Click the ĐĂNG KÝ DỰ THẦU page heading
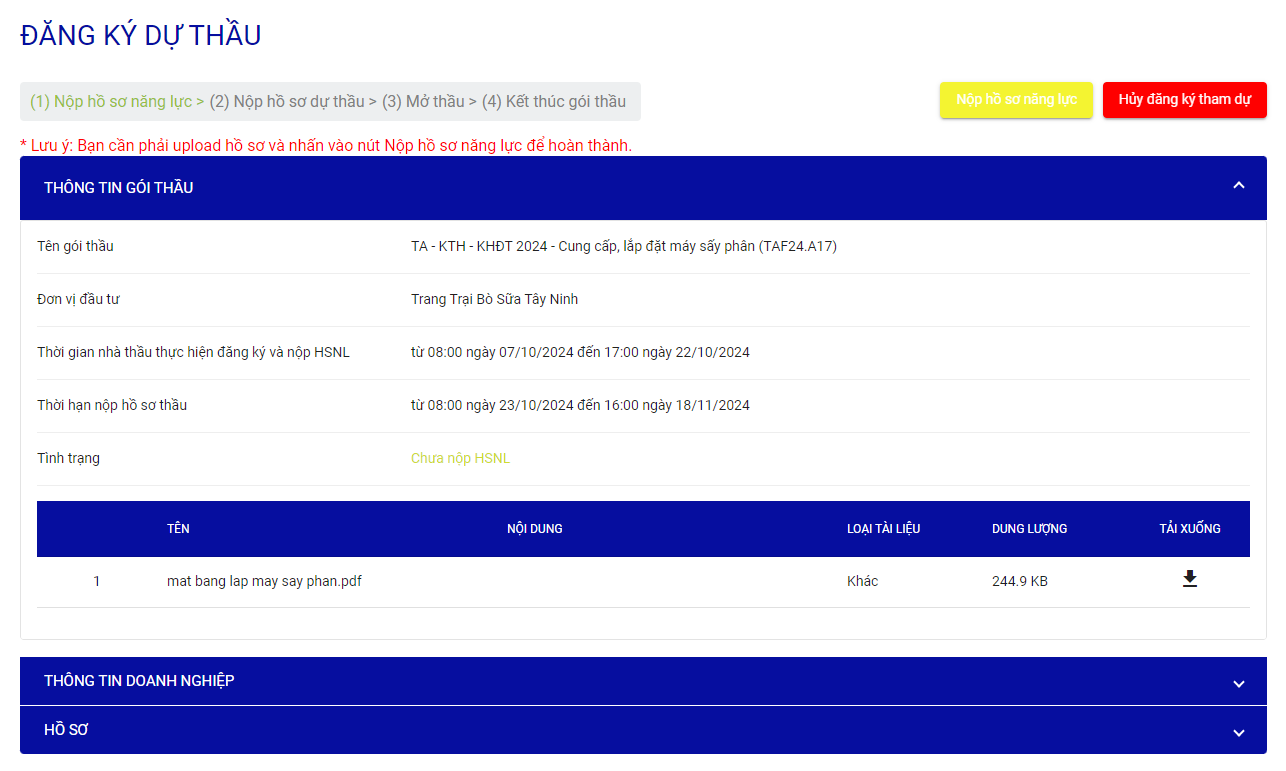This screenshot has width=1286, height=771. coord(141,36)
